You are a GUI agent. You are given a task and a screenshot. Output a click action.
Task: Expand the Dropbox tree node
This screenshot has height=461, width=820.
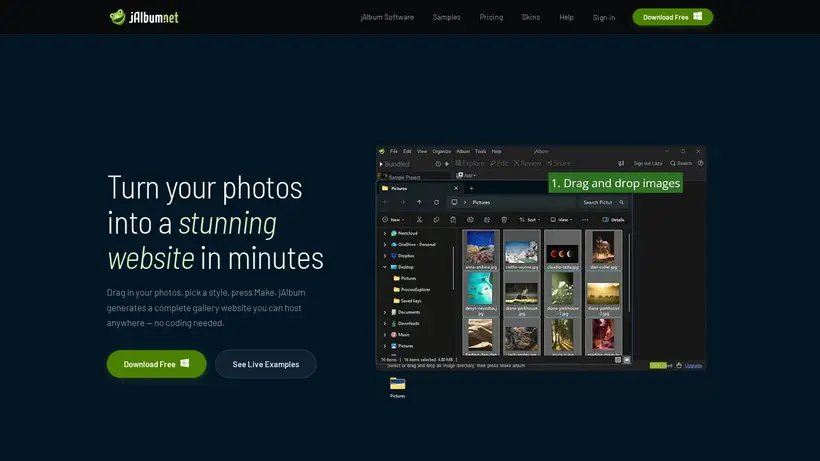point(385,256)
